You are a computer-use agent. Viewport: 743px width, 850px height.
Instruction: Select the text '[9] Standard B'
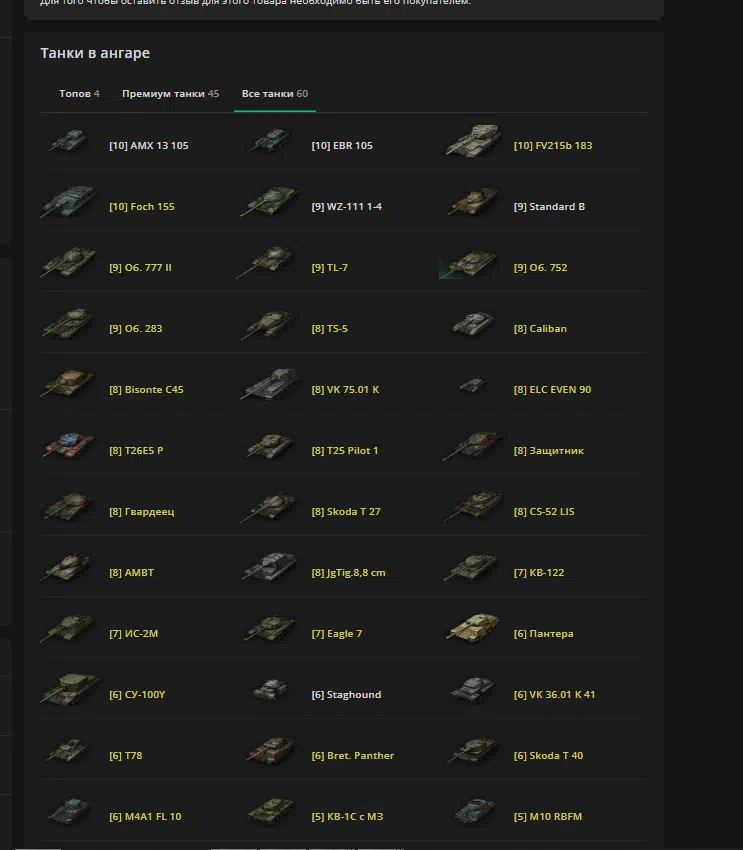(x=549, y=207)
